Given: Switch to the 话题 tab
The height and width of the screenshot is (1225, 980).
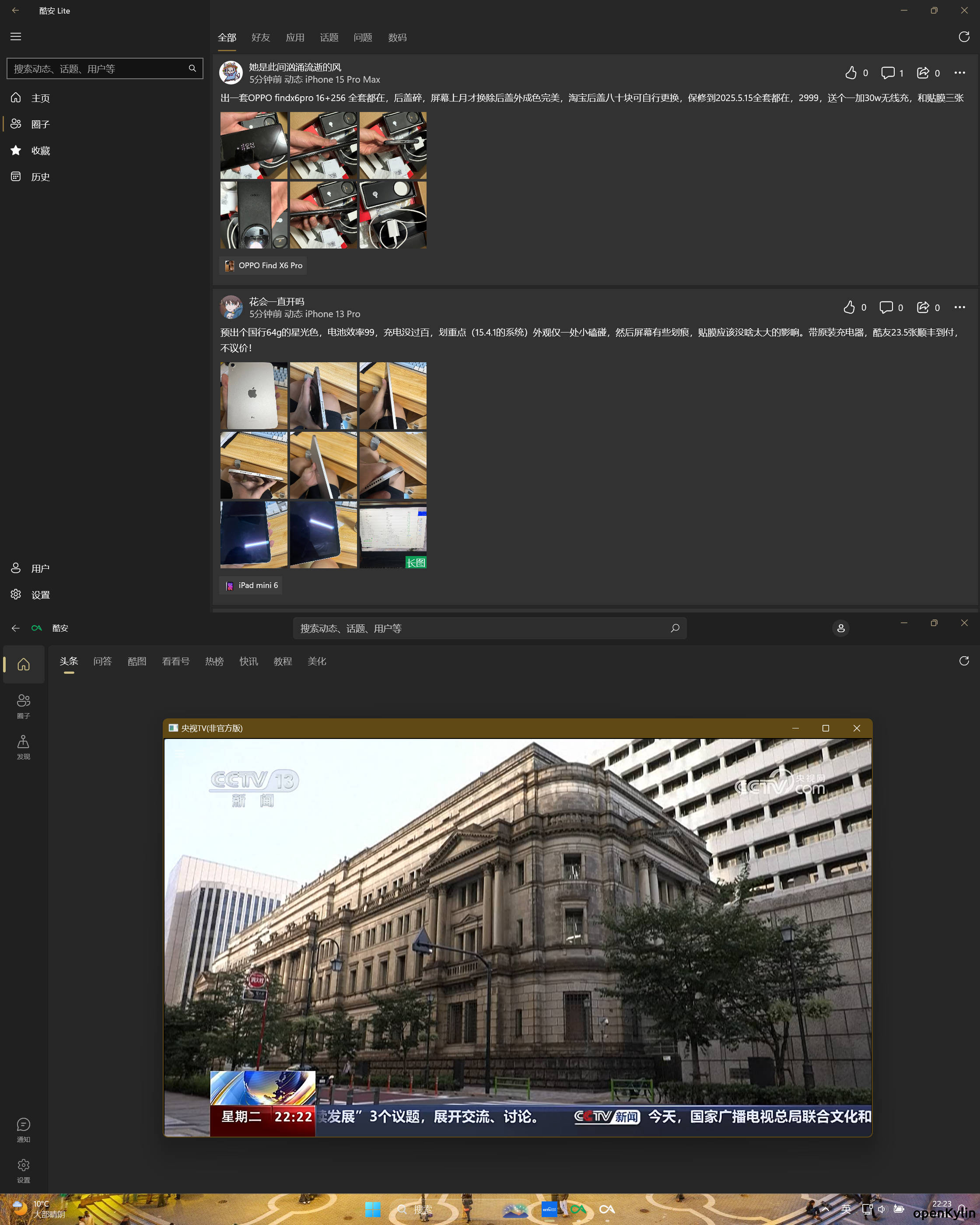Looking at the screenshot, I should click(x=329, y=38).
